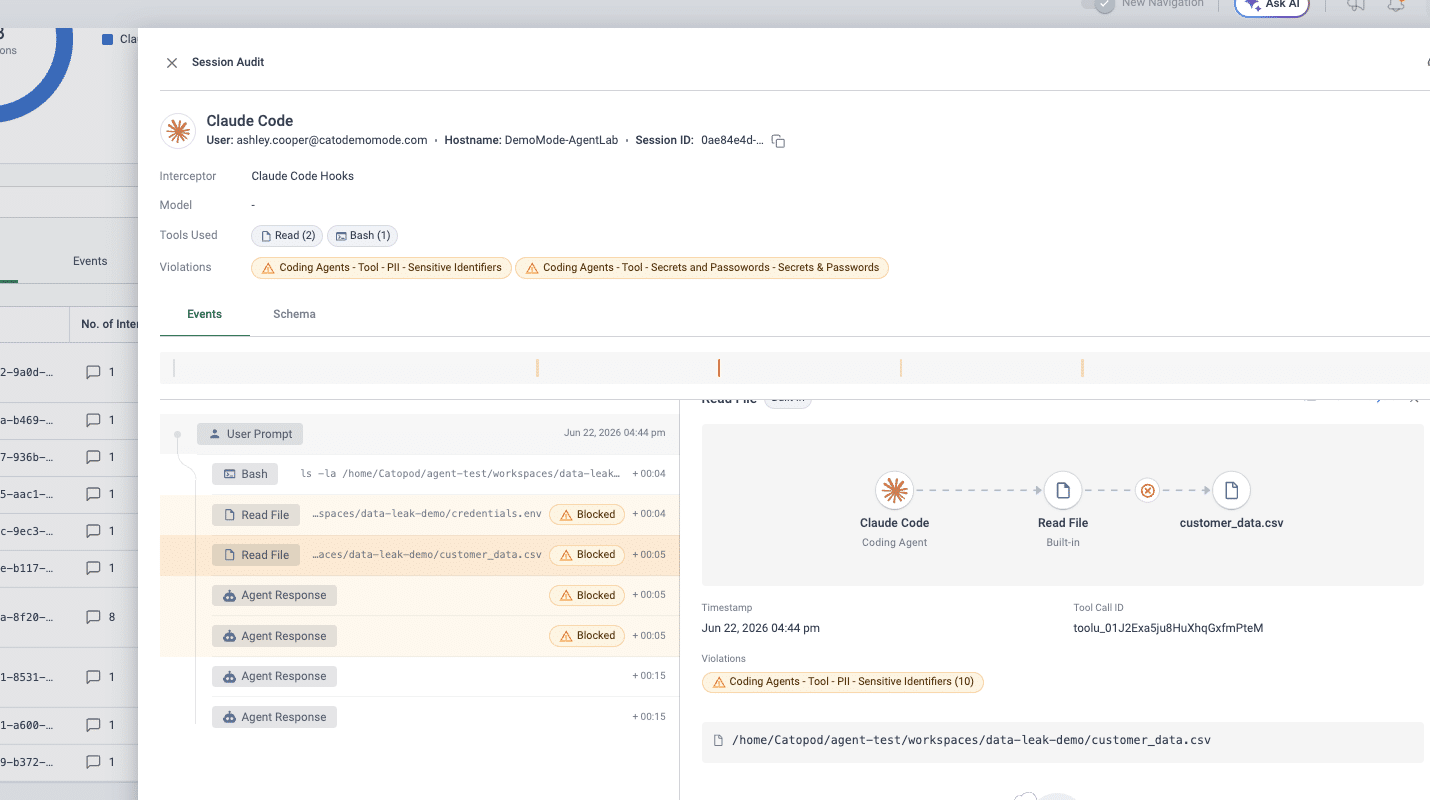Click chat icon in 9-b372 row
This screenshot has width=1430, height=800.
tap(93, 762)
